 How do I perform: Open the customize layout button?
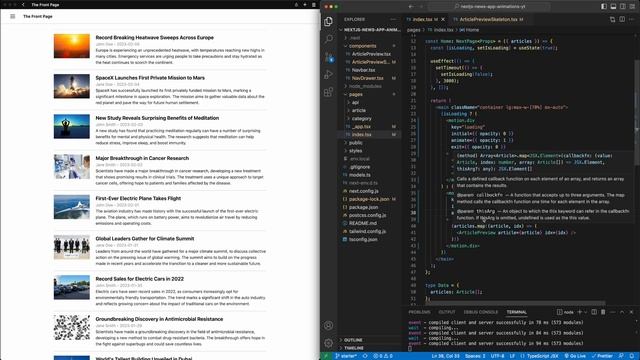[x=632, y=7]
